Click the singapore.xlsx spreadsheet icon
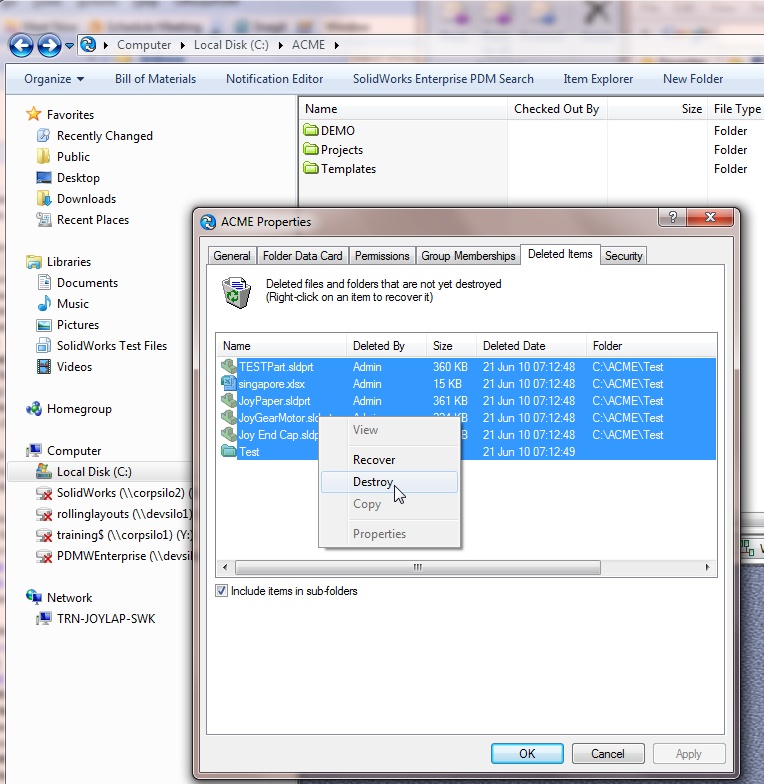 point(228,384)
